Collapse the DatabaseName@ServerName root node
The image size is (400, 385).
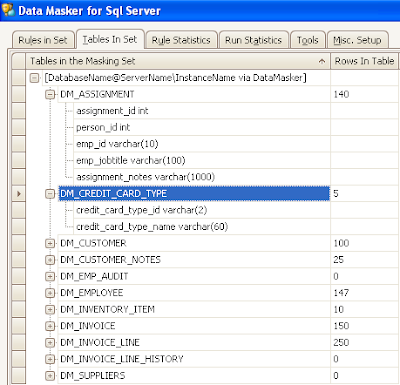tap(34, 78)
